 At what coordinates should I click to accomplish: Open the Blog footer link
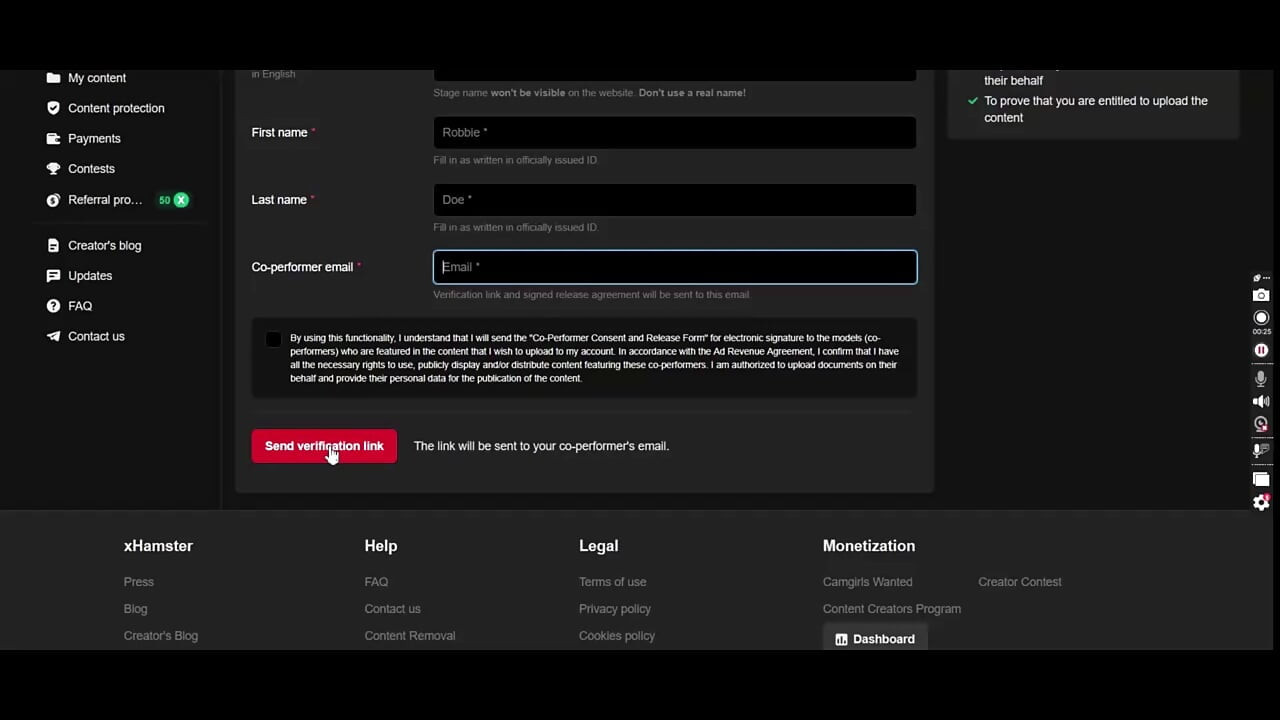pos(135,609)
